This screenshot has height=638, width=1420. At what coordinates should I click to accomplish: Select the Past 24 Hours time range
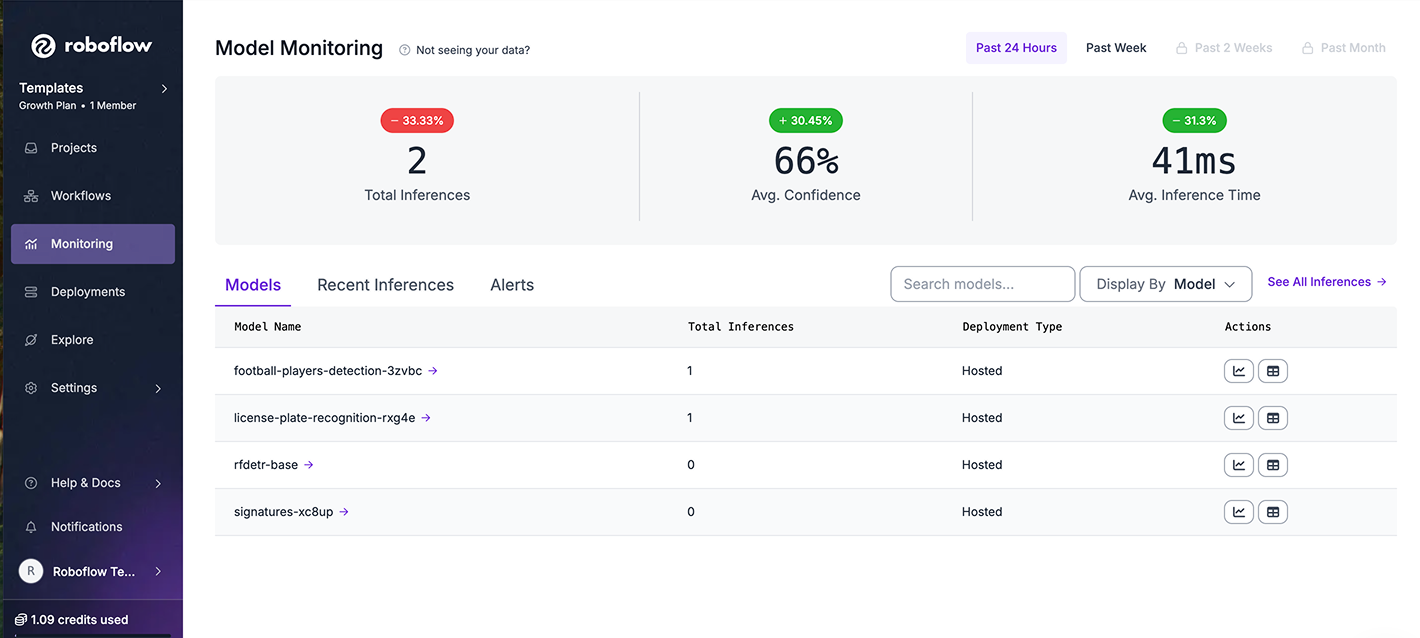point(1016,48)
